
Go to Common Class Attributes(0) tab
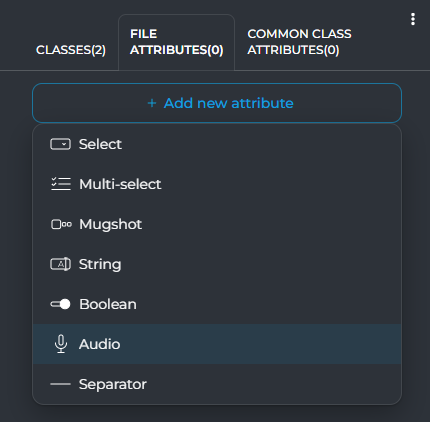pos(299,42)
